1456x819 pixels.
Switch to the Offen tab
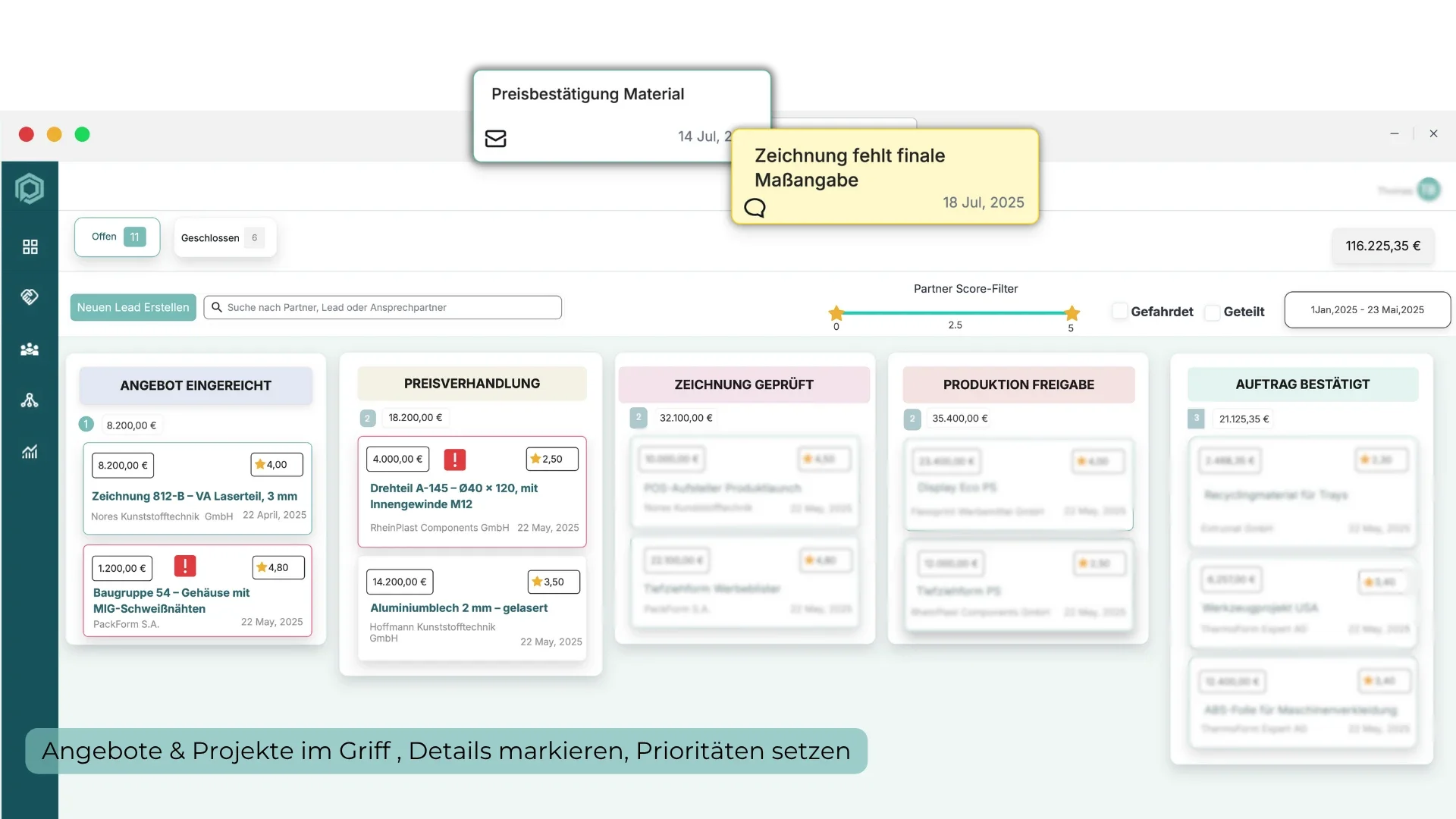point(117,237)
